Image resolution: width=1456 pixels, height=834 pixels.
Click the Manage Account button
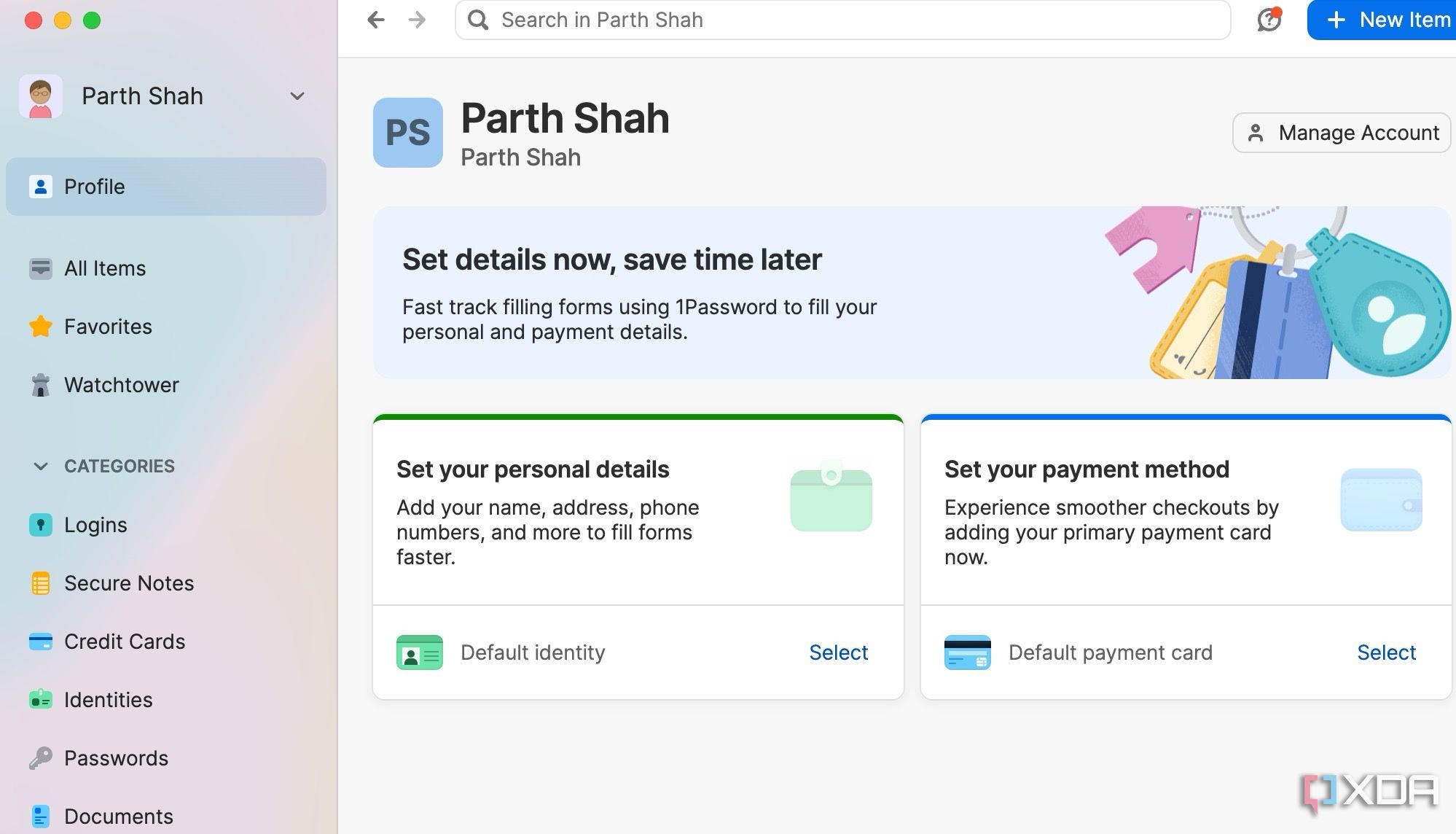coord(1342,133)
